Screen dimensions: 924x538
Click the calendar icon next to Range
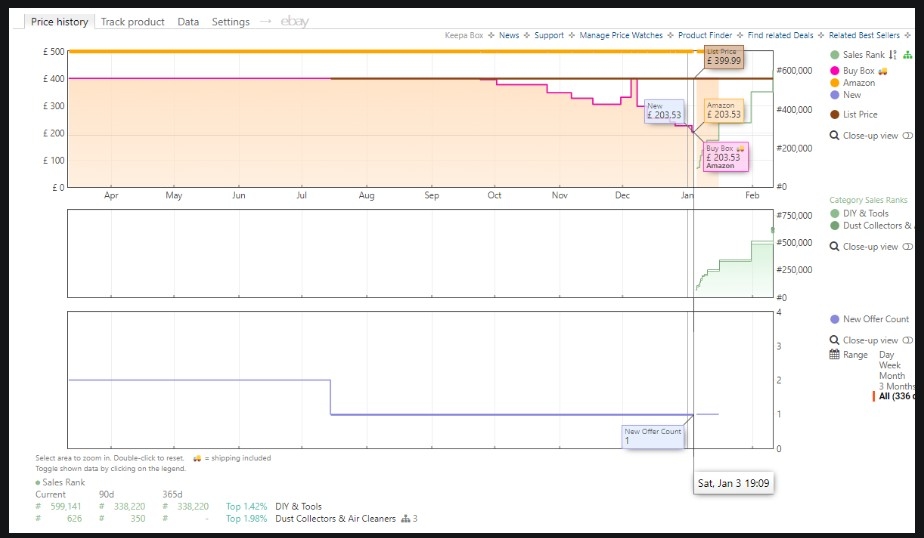[835, 355]
